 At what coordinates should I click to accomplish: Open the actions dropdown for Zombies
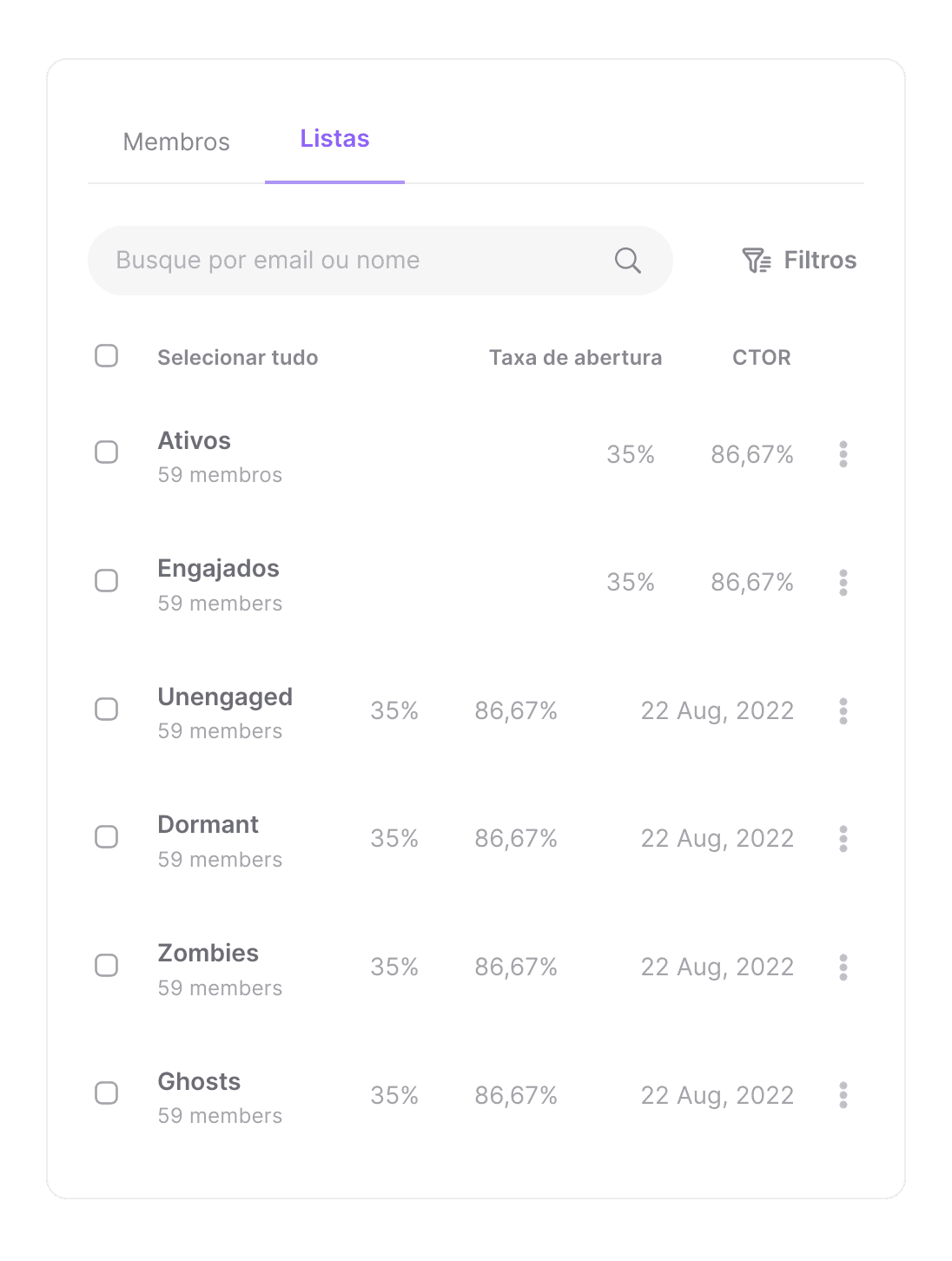click(x=843, y=967)
